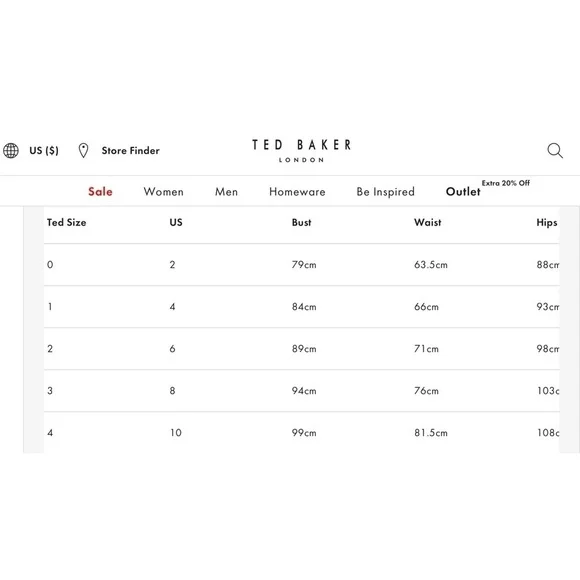Go to Ted Baker London homepage logo

301,151
